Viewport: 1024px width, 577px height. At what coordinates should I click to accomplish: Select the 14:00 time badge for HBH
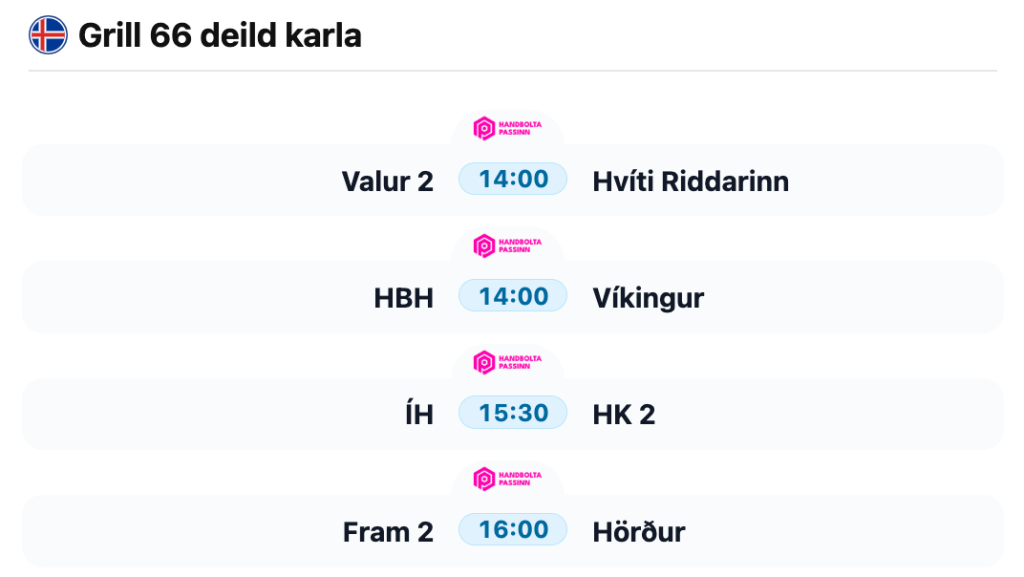tap(513, 296)
